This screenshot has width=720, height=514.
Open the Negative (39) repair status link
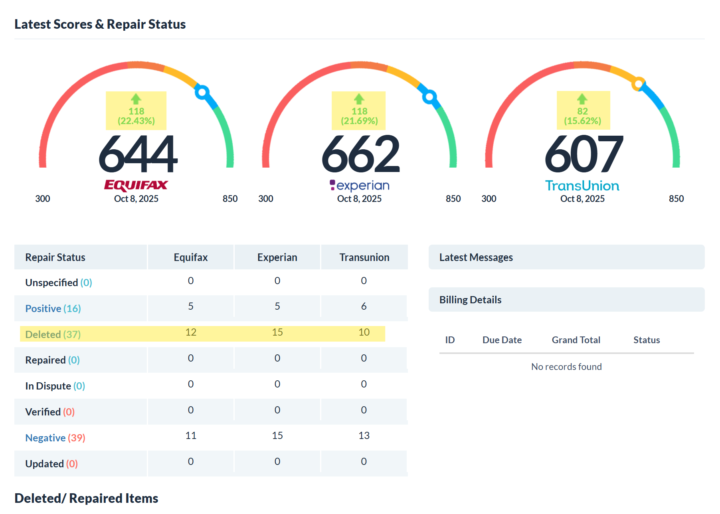[52, 438]
